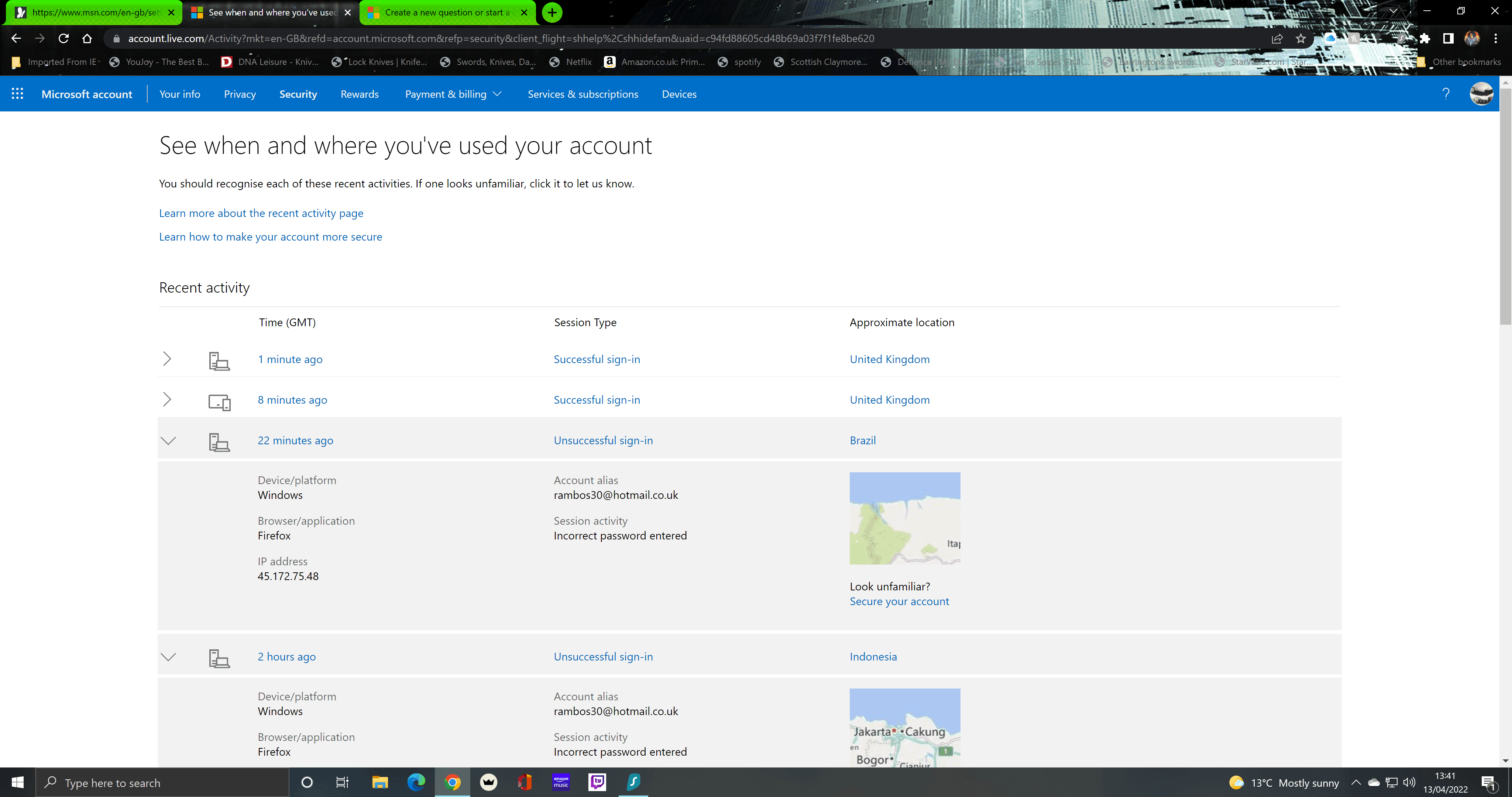Expand the 8 minutes ago sign-in row
Screen dimensions: 1512x797
click(167, 400)
